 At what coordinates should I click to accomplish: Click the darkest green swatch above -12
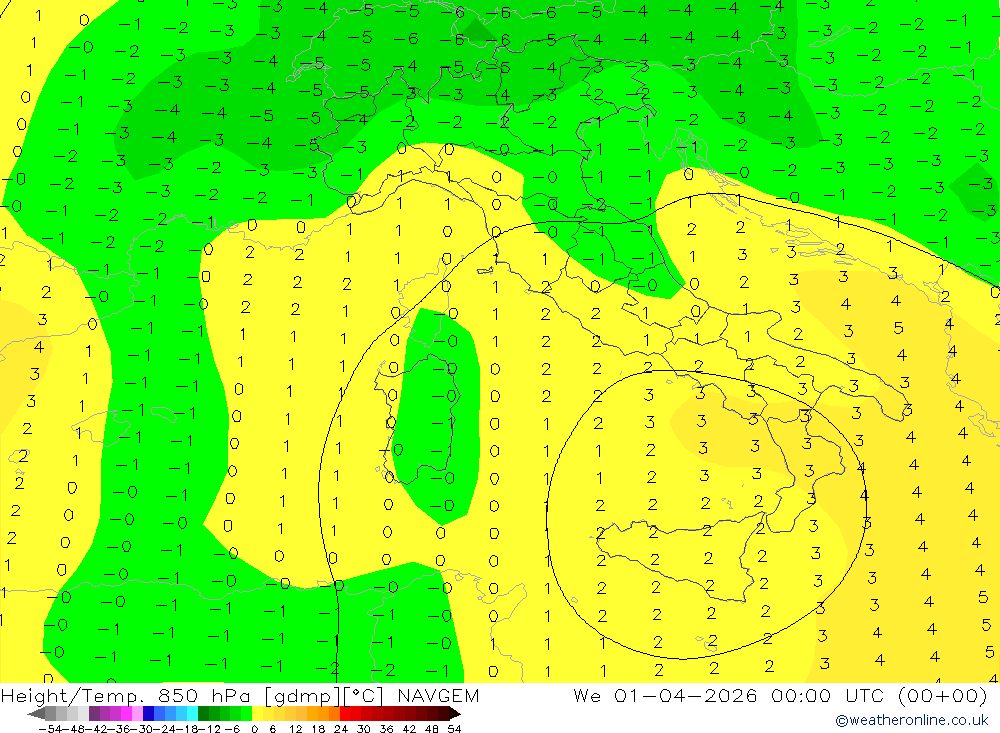[203, 714]
